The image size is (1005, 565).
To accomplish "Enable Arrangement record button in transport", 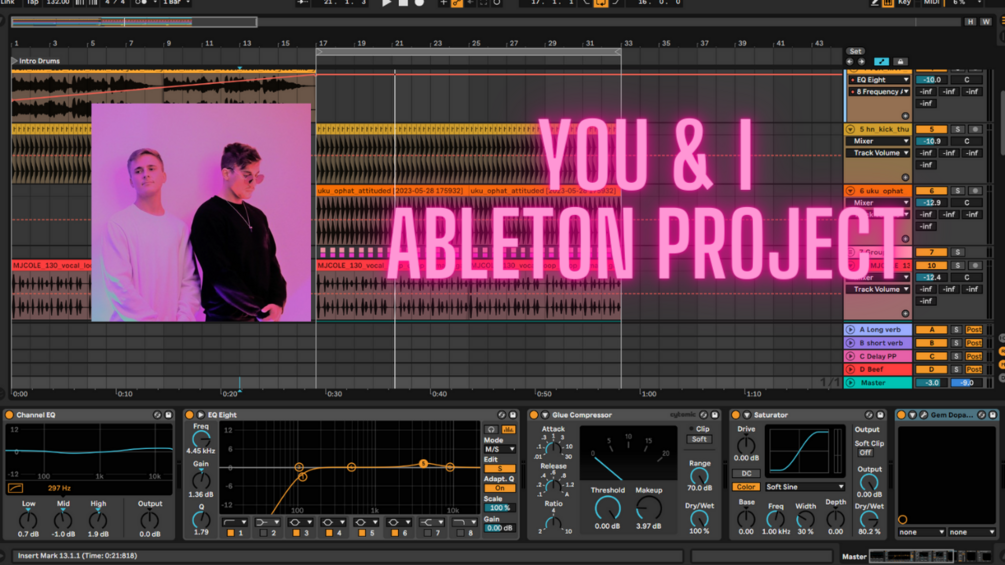I will tap(419, 3).
